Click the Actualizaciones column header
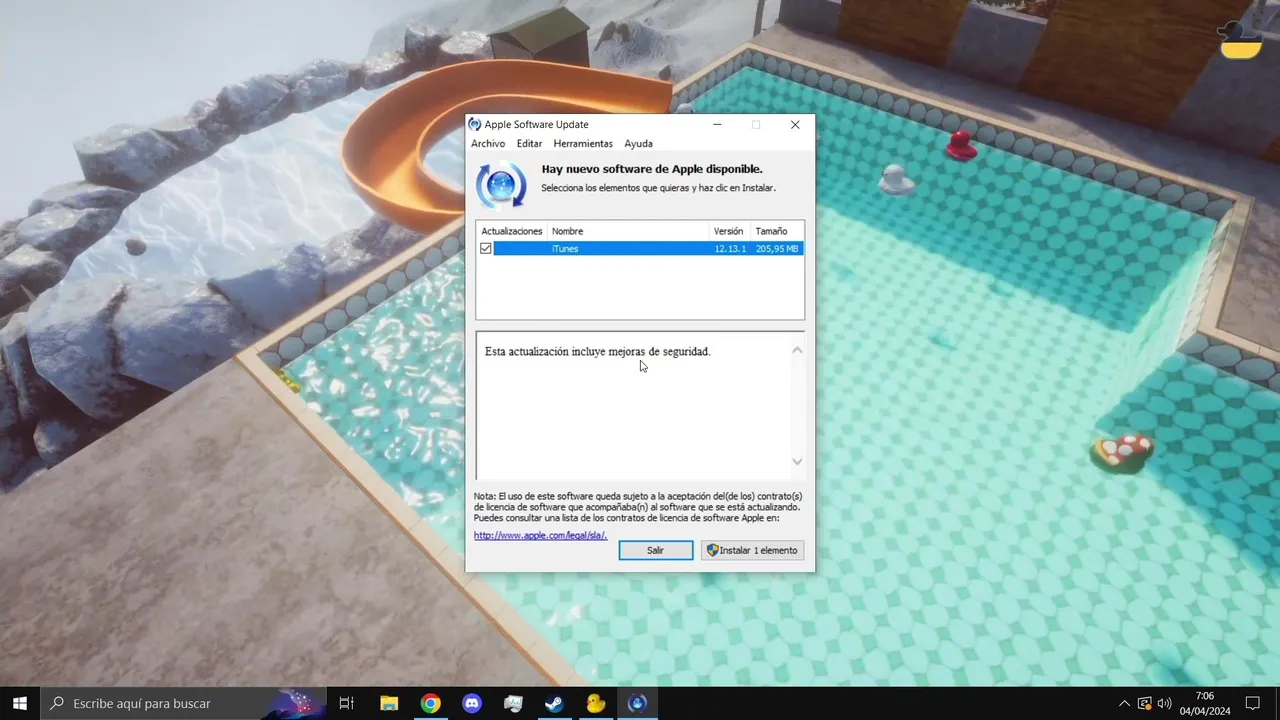This screenshot has width=1280, height=720. (512, 231)
